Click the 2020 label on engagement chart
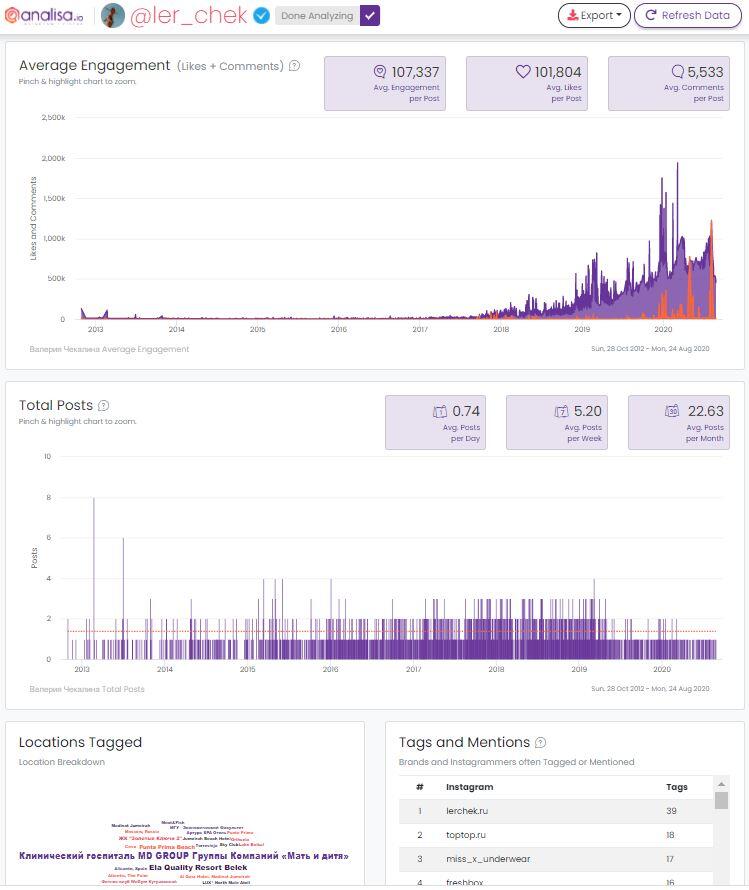749x890 pixels. click(663, 329)
